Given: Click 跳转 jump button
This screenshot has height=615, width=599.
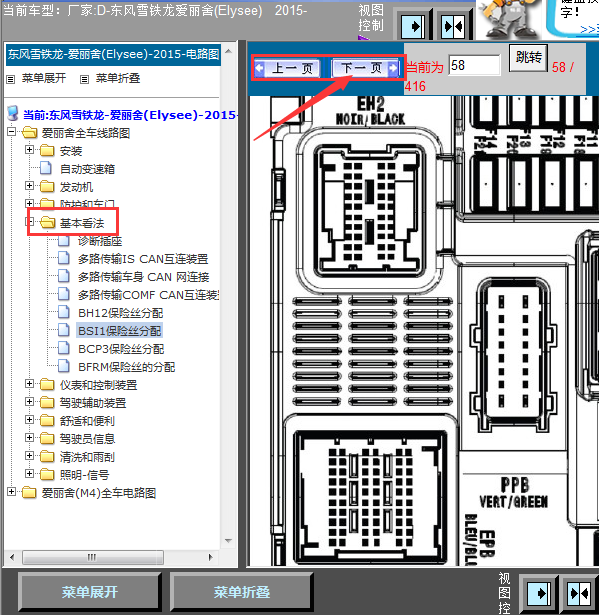Looking at the screenshot, I should click(528, 58).
